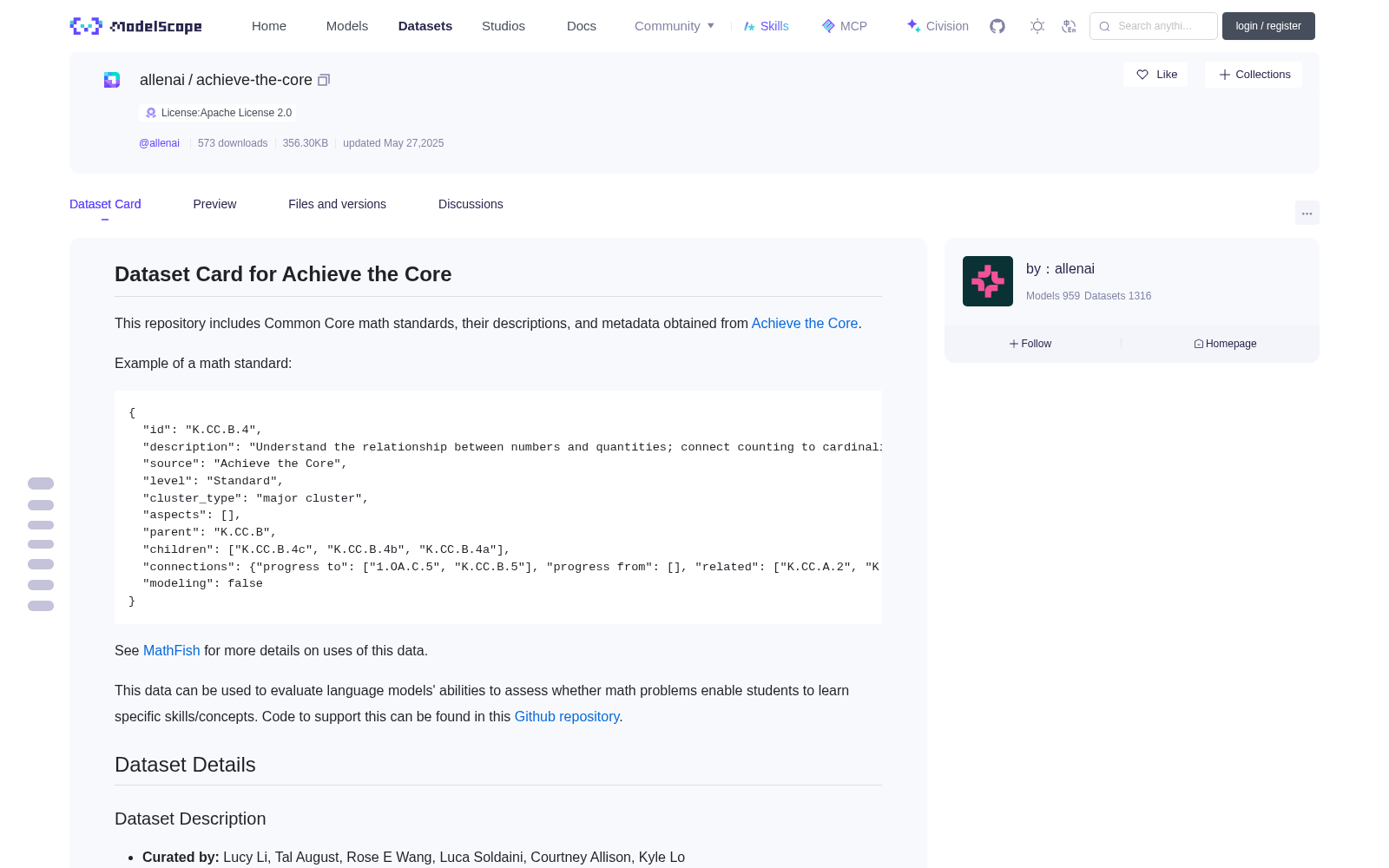Add dataset to Collections

[x=1254, y=75]
